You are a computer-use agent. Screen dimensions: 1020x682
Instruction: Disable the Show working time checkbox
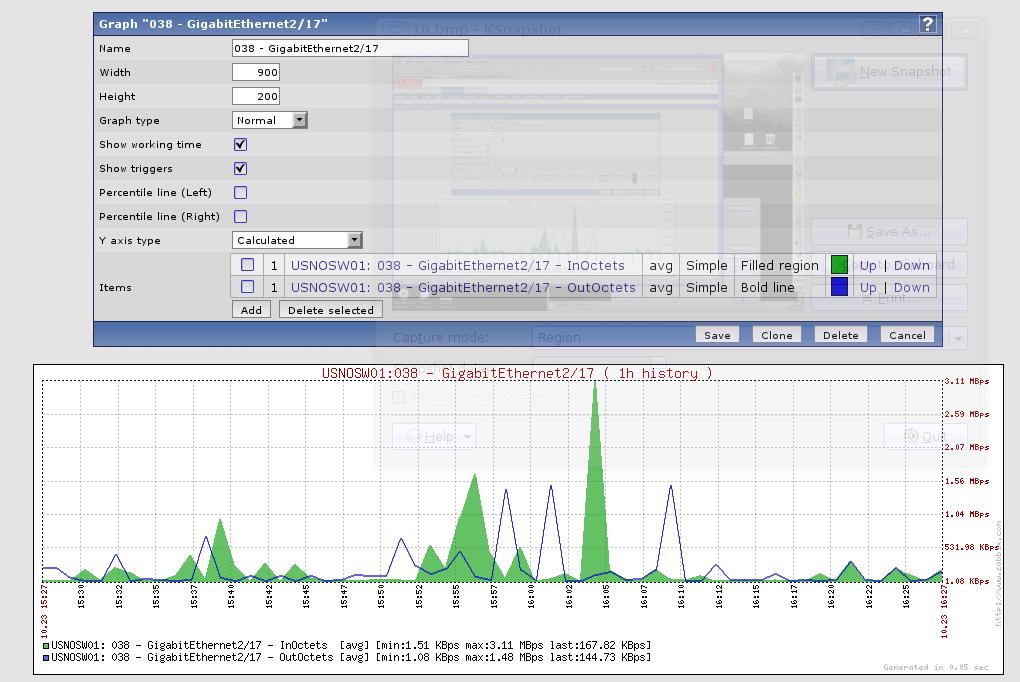tap(240, 144)
